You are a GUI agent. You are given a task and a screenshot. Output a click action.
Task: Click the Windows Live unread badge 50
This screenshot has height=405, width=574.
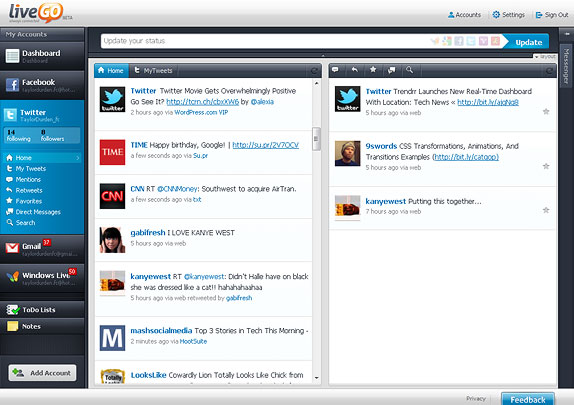[72, 272]
